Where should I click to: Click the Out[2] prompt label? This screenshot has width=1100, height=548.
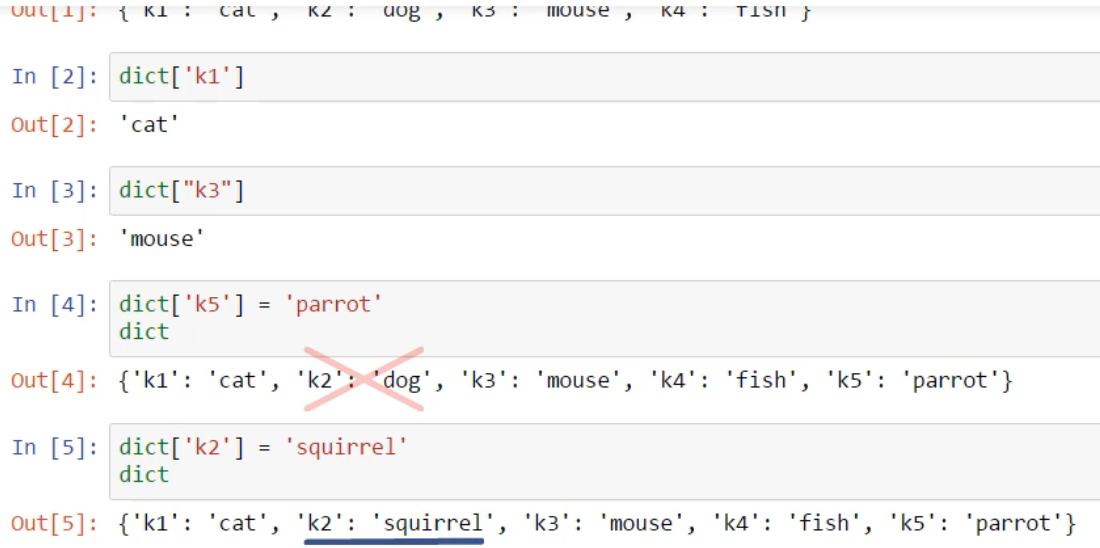click(x=55, y=126)
